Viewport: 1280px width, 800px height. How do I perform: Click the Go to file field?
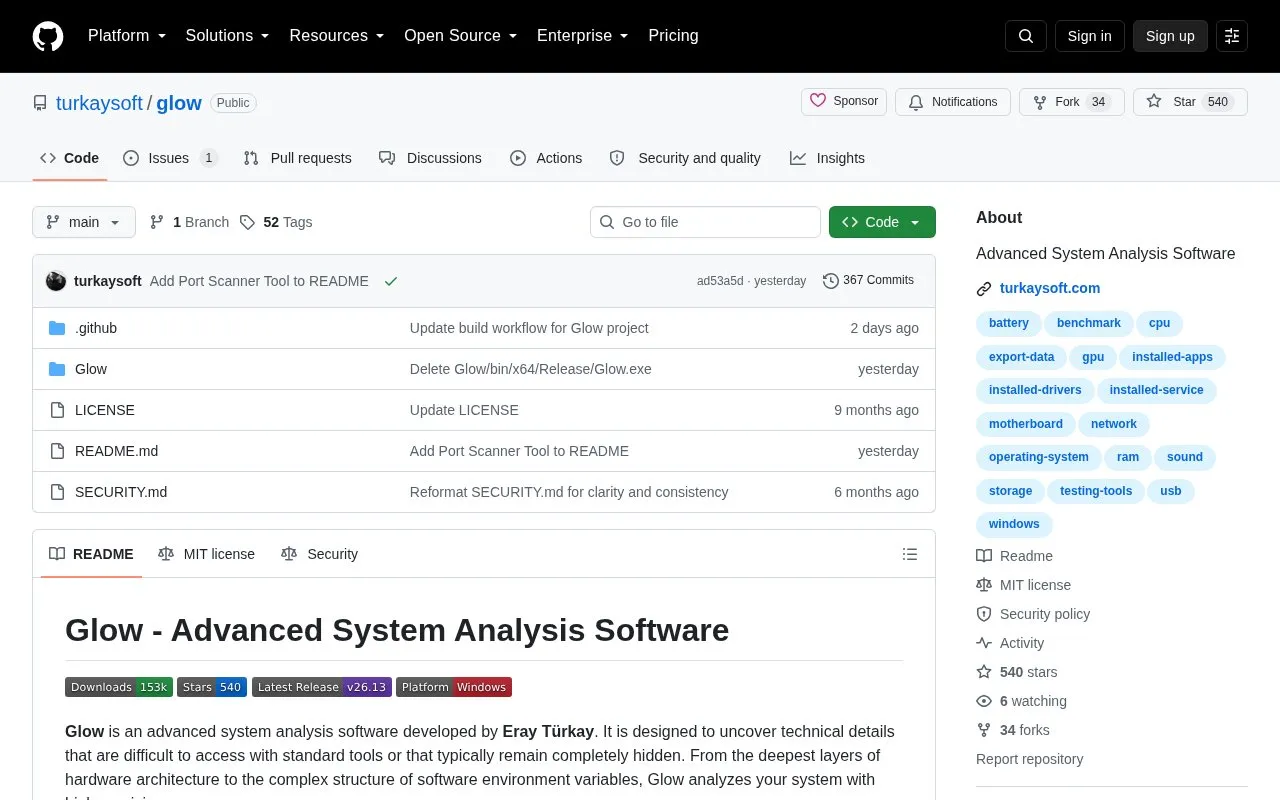705,222
